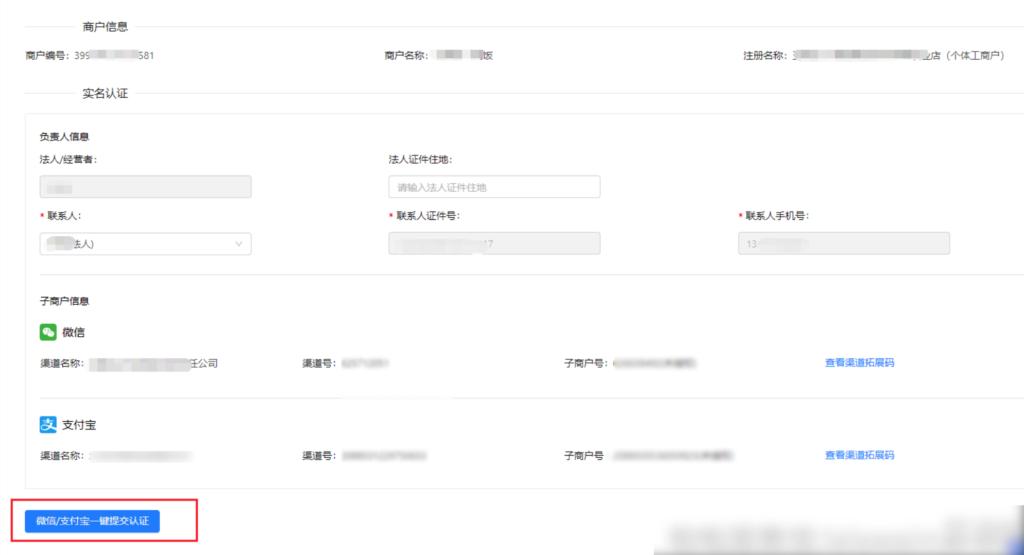This screenshot has width=1024, height=555.
Task: Focus the 联系人手机号 field
Action: [x=844, y=244]
